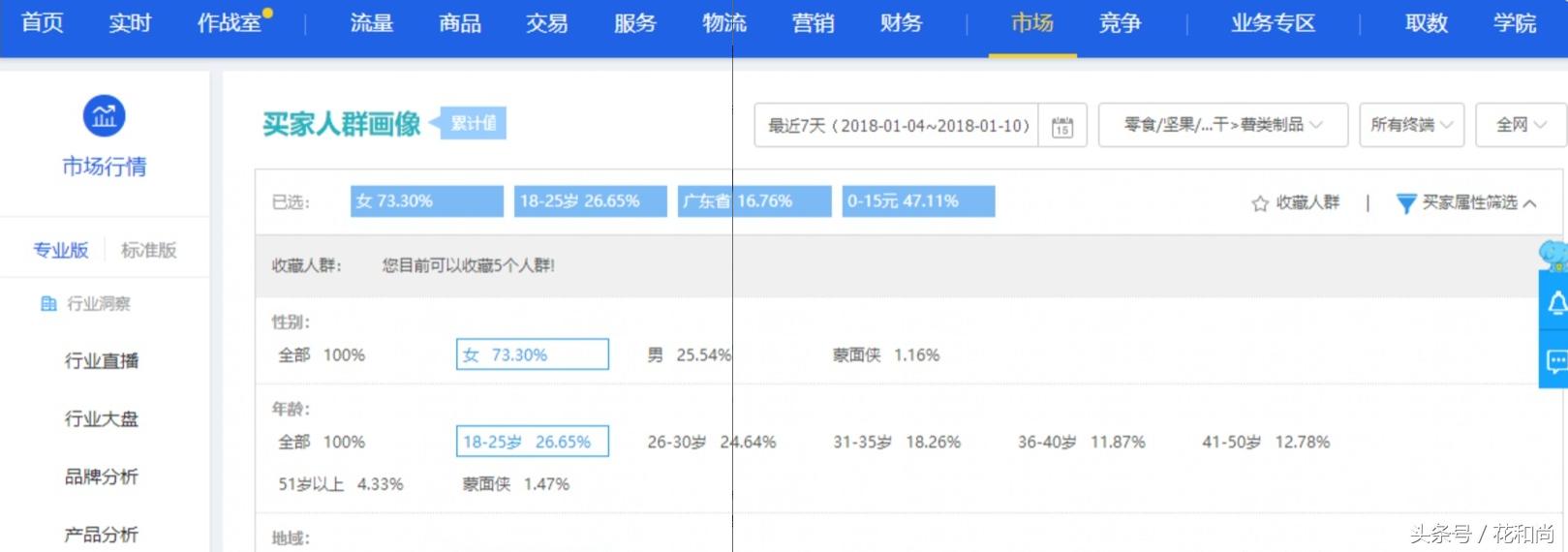The width and height of the screenshot is (1568, 552).
Task: Click the 最近7天 date range field
Action: [897, 126]
